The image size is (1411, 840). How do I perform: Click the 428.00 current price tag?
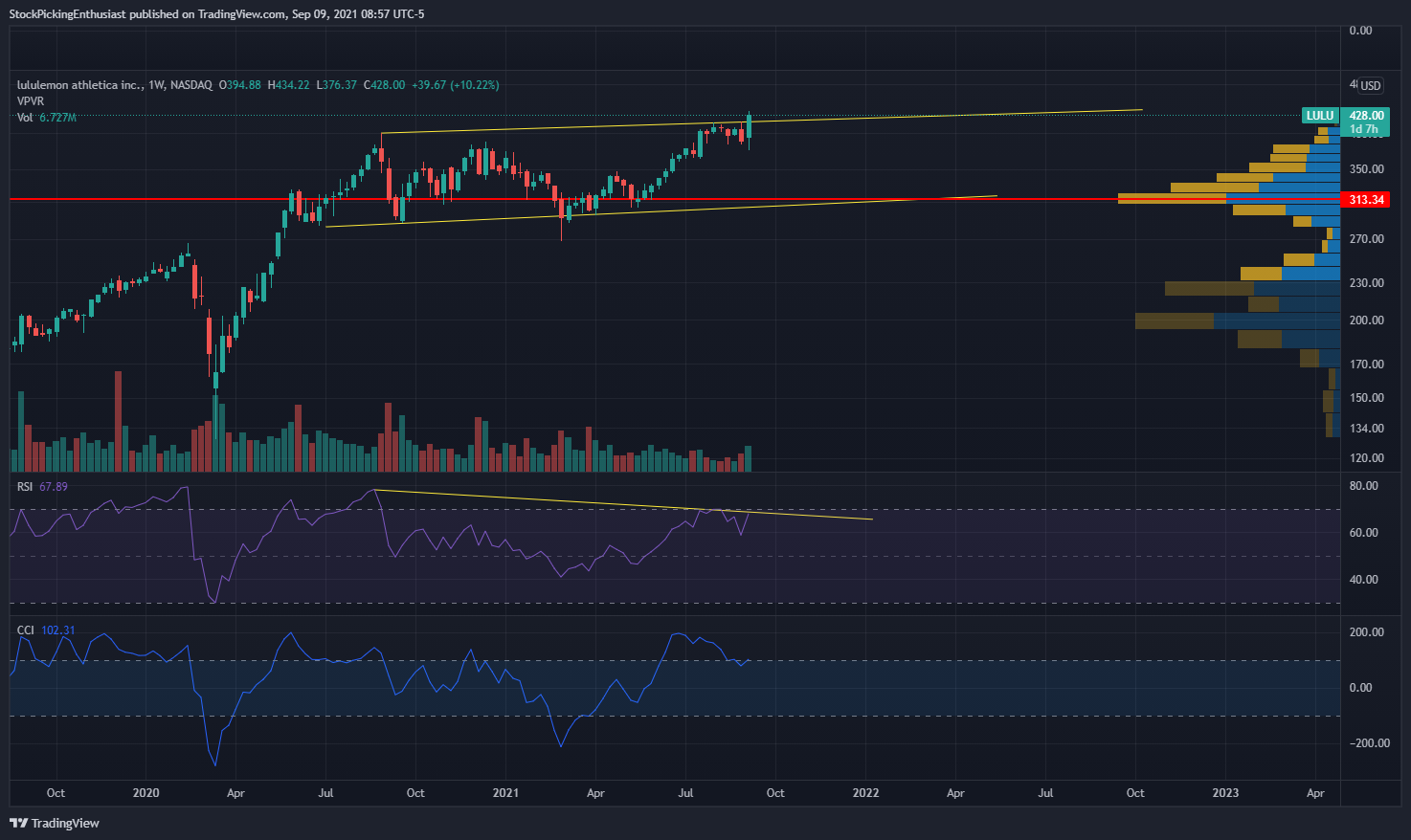1366,116
